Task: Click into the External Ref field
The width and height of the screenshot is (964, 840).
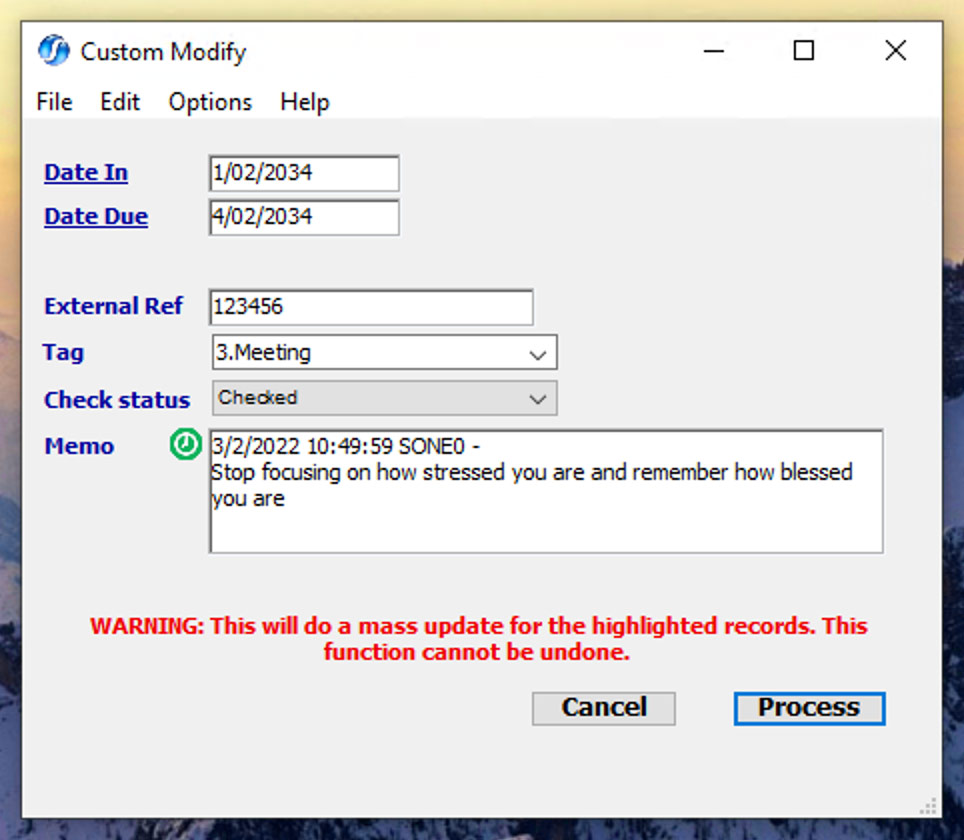Action: 371,307
